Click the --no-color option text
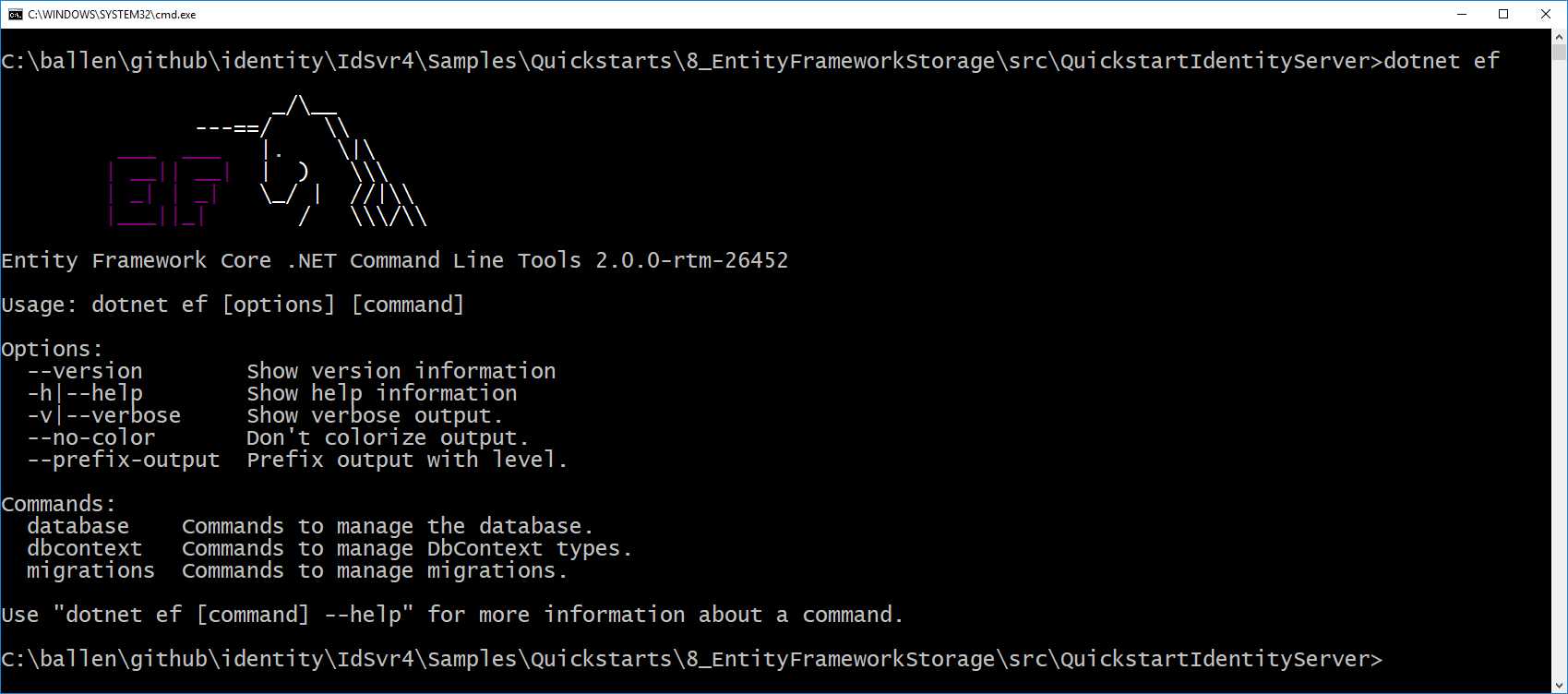Screen dimensions: 1568x694 point(91,437)
